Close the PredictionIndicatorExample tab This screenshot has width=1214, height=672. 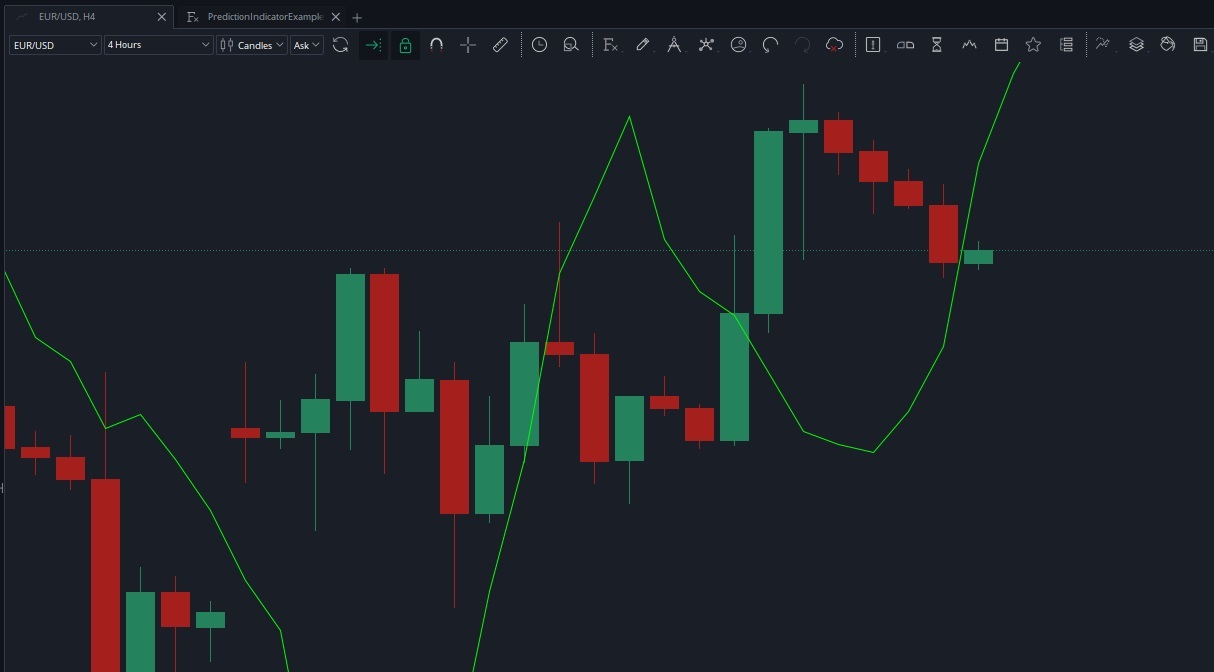pos(336,17)
